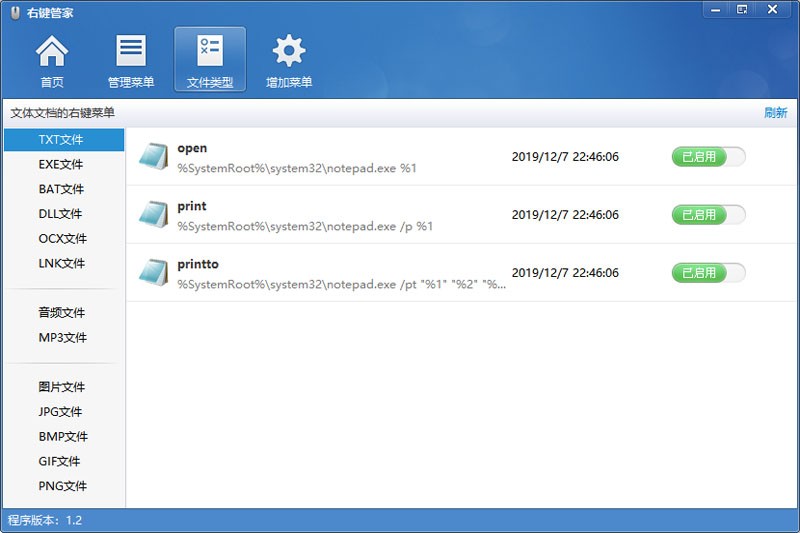
Task: Select DLL文件 in the sidebar
Action: tap(60, 214)
